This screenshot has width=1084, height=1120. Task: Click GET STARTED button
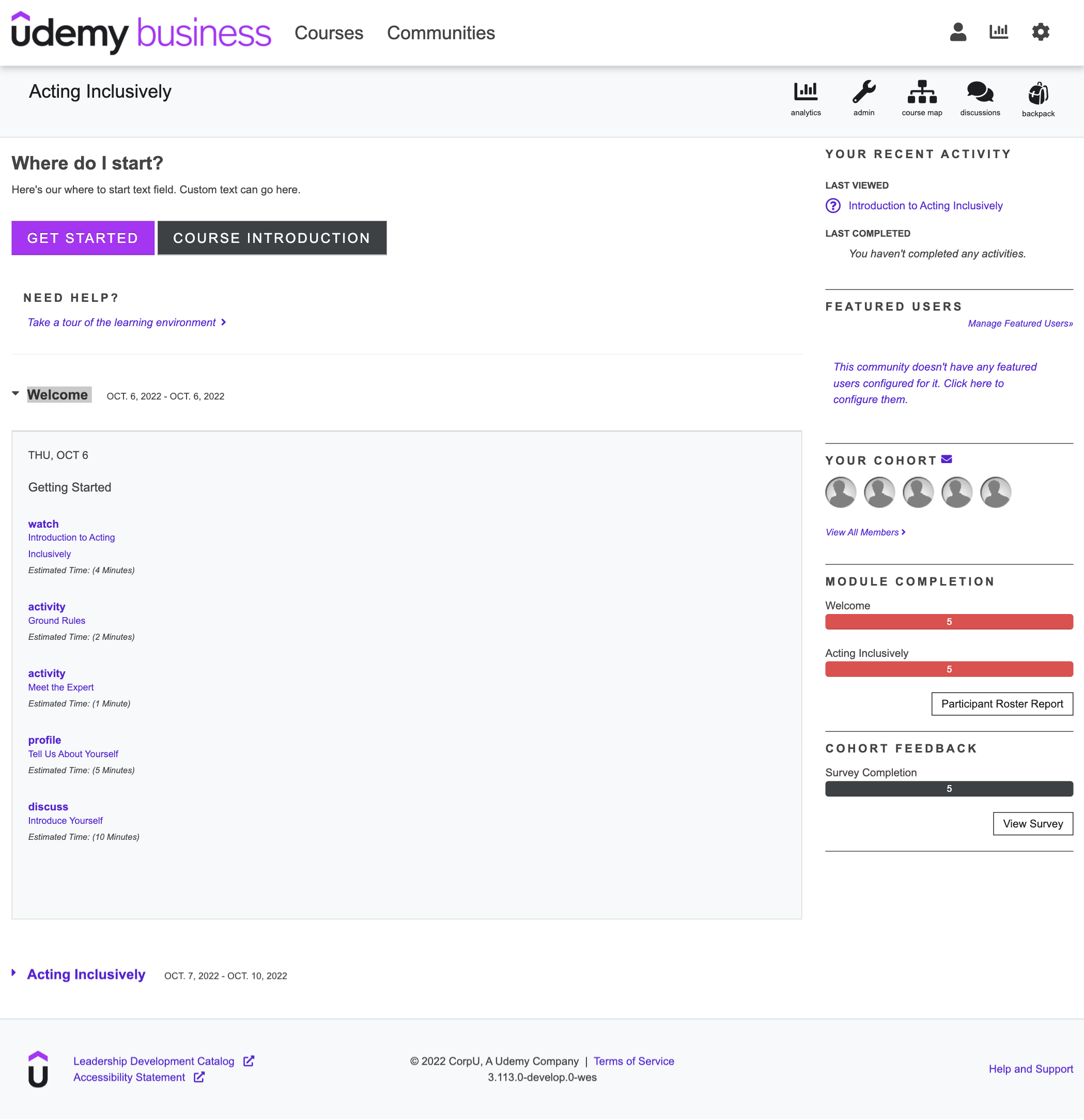point(82,237)
